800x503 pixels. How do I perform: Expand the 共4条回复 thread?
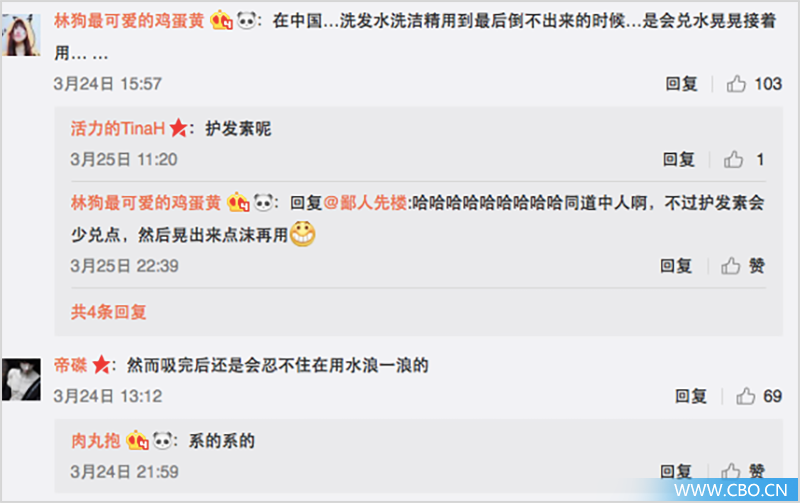[109, 312]
